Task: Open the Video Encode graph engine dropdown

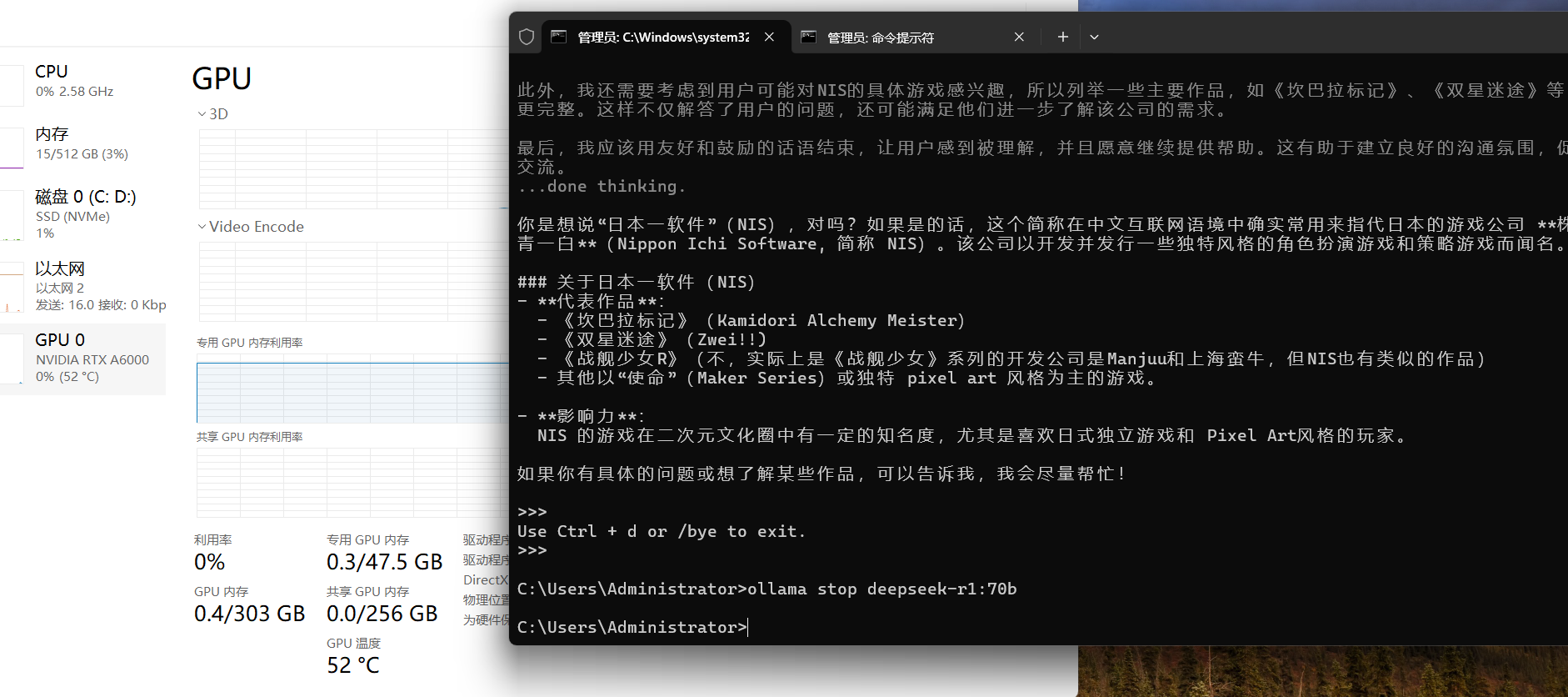Action: point(251,227)
